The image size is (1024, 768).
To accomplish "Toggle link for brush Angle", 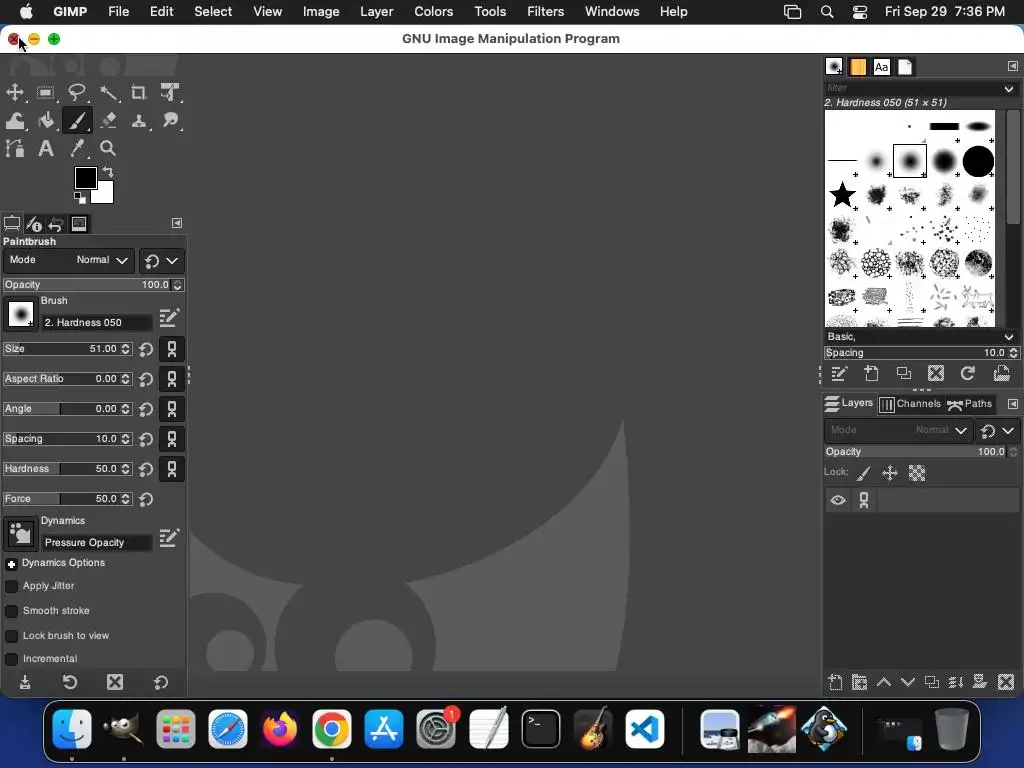I will [x=172, y=409].
